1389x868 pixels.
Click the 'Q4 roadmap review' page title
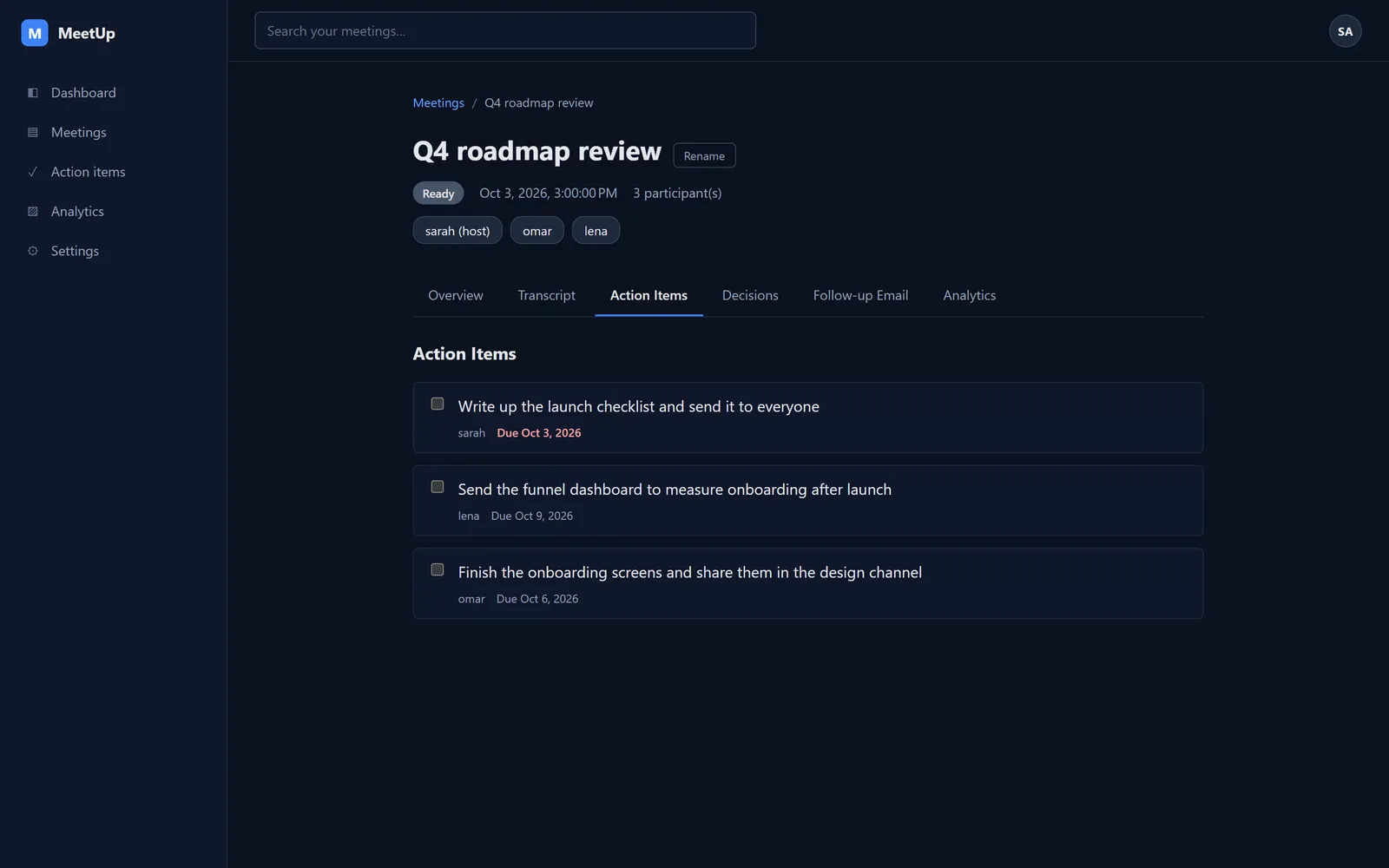[x=537, y=151]
